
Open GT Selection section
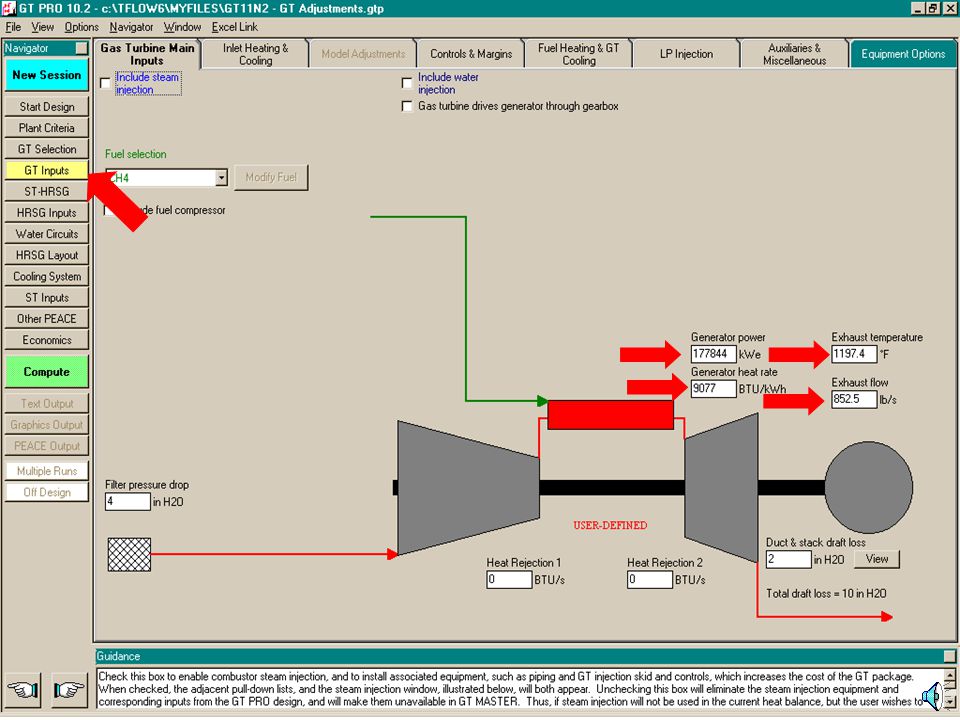click(x=47, y=149)
